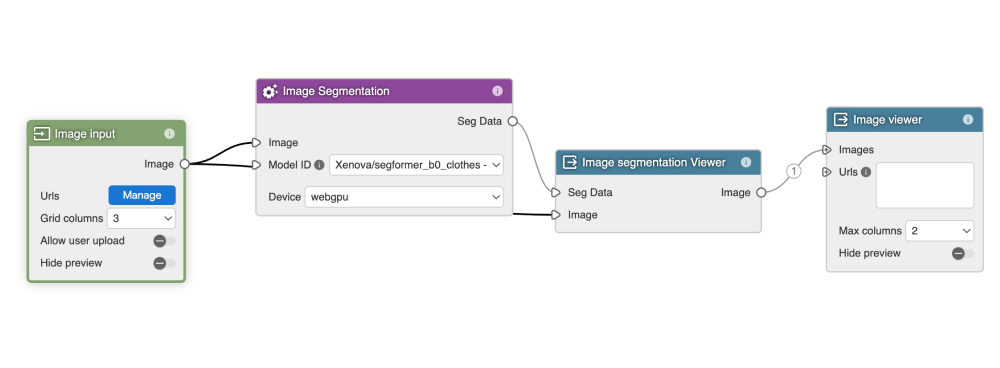Image resolution: width=1000 pixels, height=368 pixels.
Task: Open the Max columns dropdown
Action: click(x=939, y=231)
